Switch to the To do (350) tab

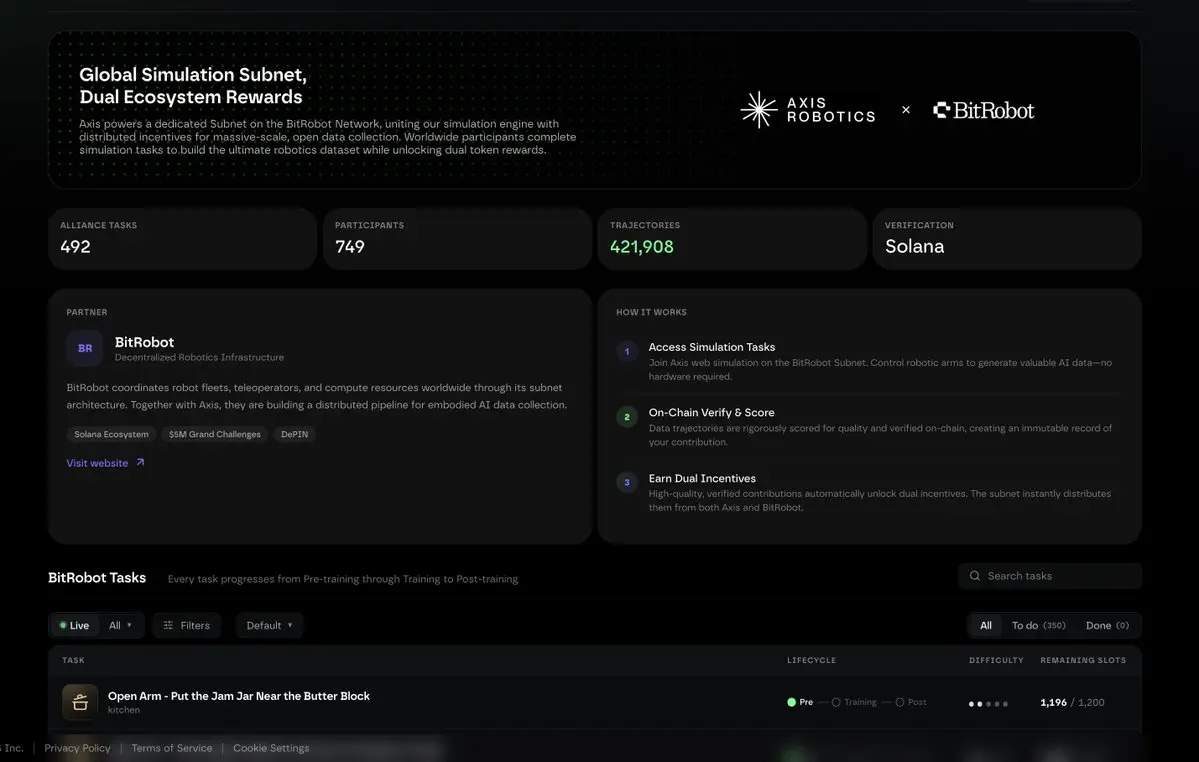point(1038,625)
